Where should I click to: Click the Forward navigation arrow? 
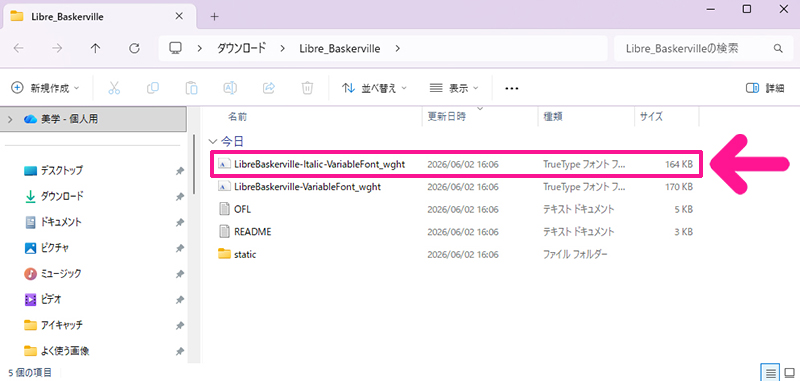point(57,48)
